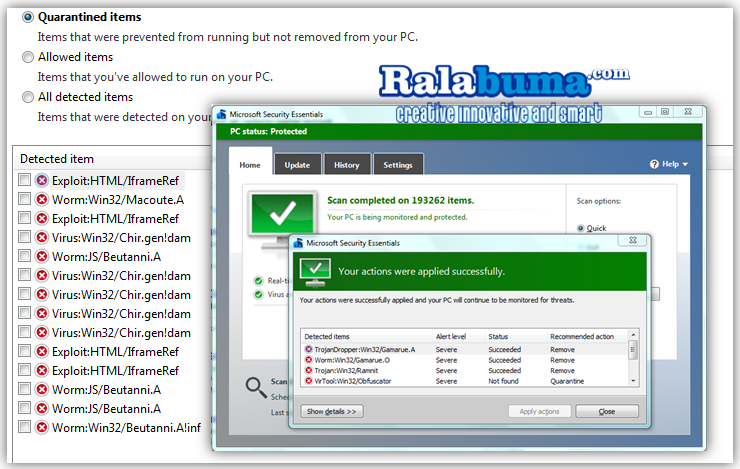
Task: Click the large green checkmark monitor status icon
Action: (x=282, y=218)
